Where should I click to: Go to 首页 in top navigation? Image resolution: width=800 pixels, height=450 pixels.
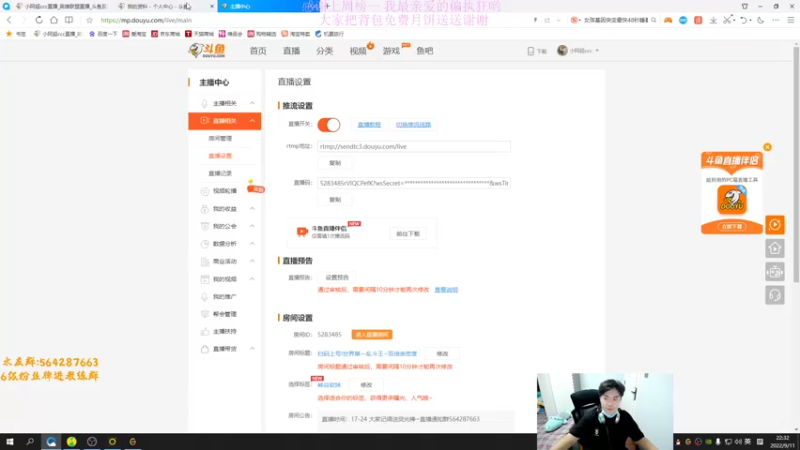258,51
